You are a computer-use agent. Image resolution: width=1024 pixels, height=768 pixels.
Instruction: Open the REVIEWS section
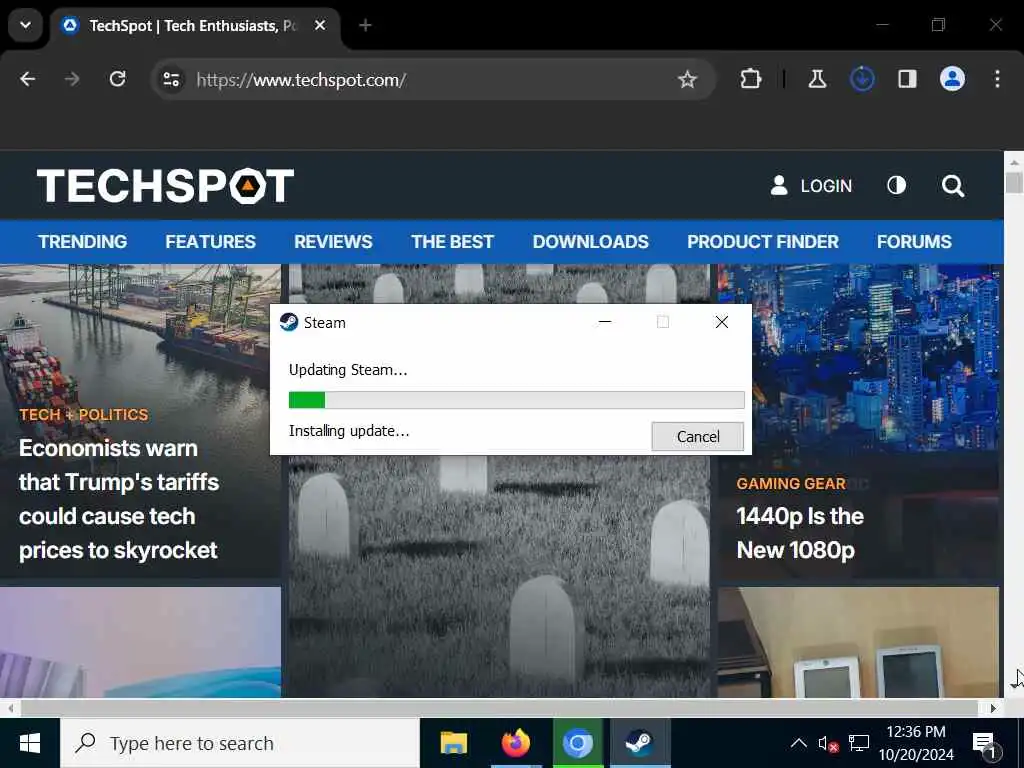pos(333,242)
